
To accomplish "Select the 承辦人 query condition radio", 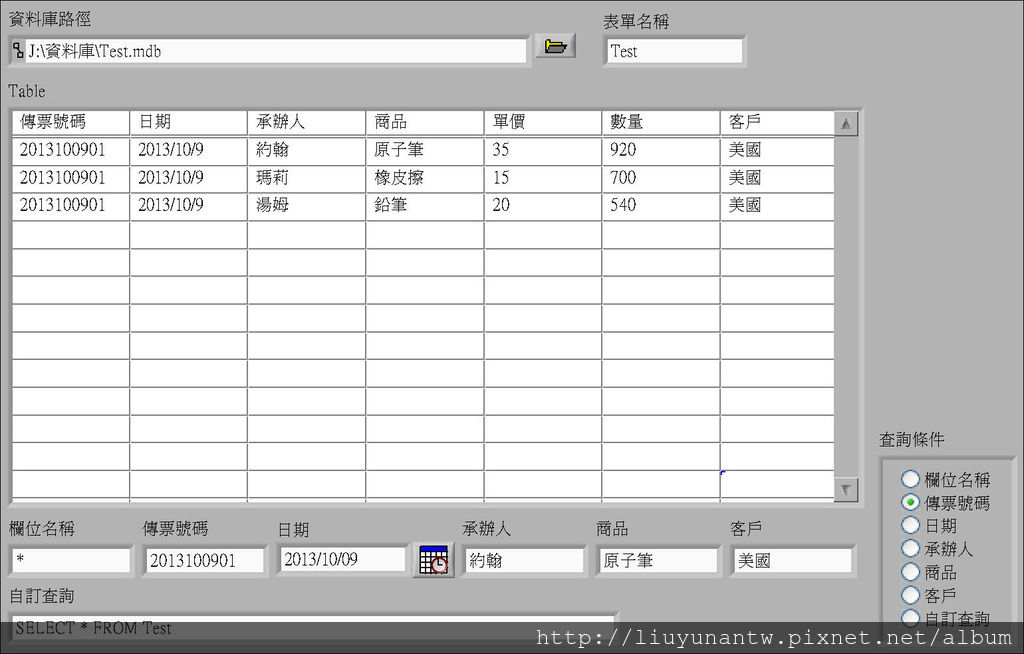I will 910,548.
